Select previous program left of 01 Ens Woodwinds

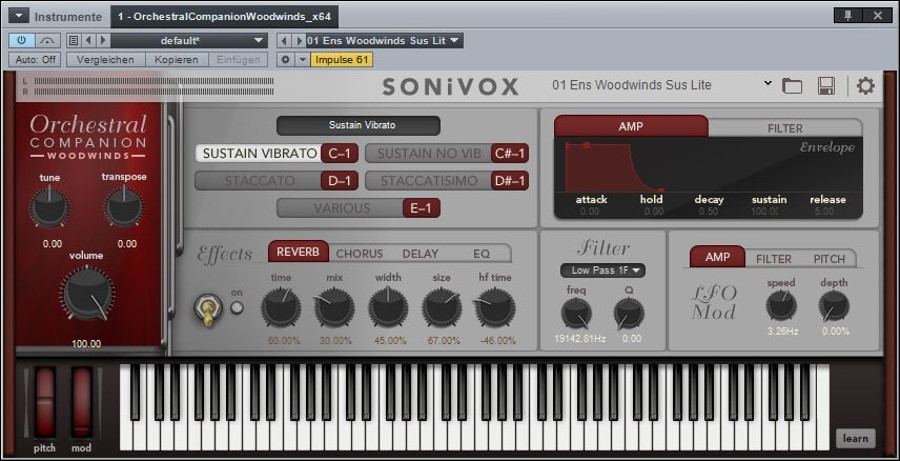coord(284,41)
